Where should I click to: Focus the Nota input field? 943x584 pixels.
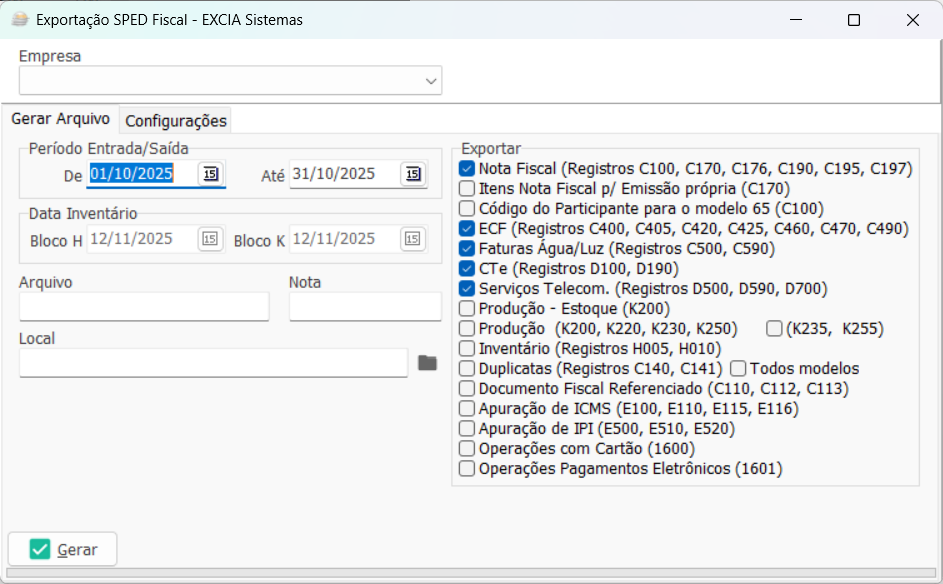coord(365,306)
